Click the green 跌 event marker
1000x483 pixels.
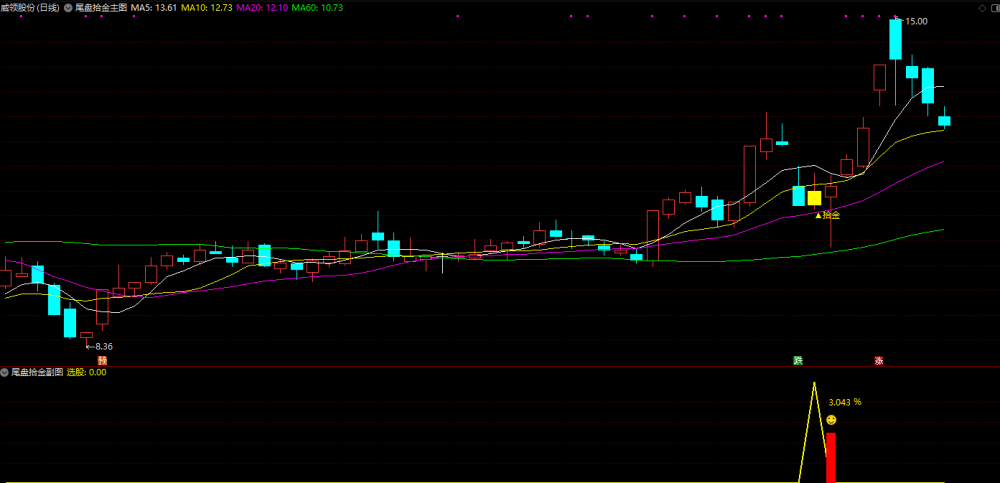coord(797,360)
